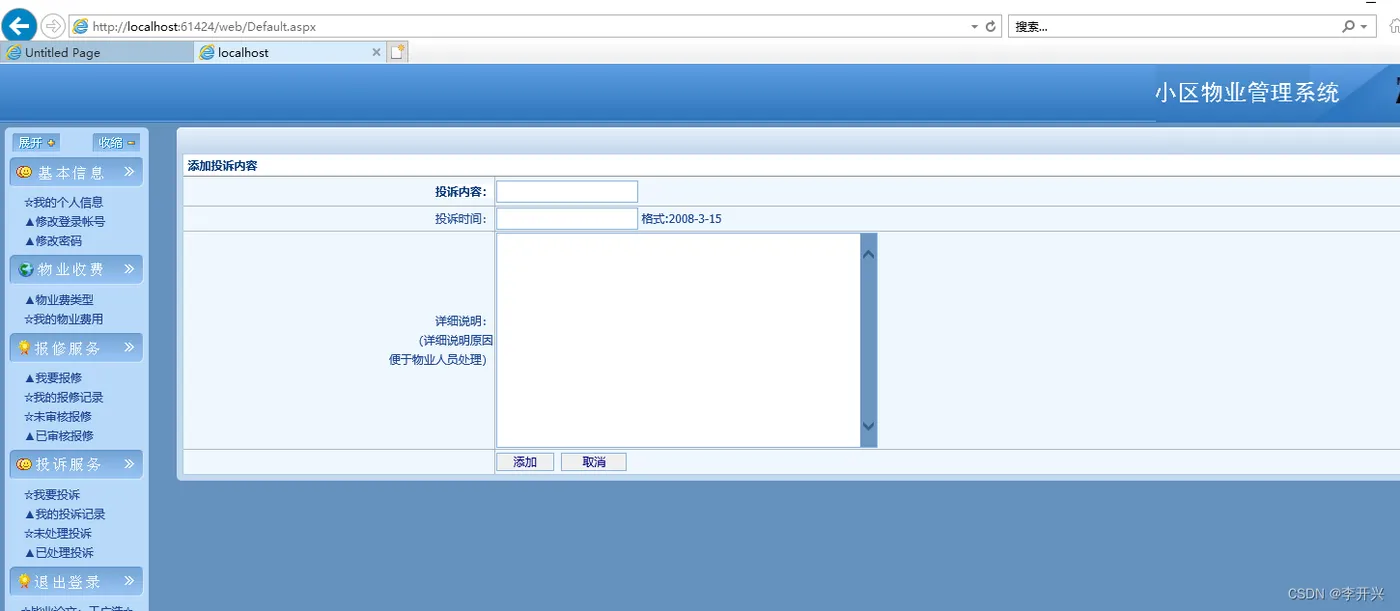Click the search magnifier icon
Image resolution: width=1400 pixels, height=611 pixels.
(1349, 27)
